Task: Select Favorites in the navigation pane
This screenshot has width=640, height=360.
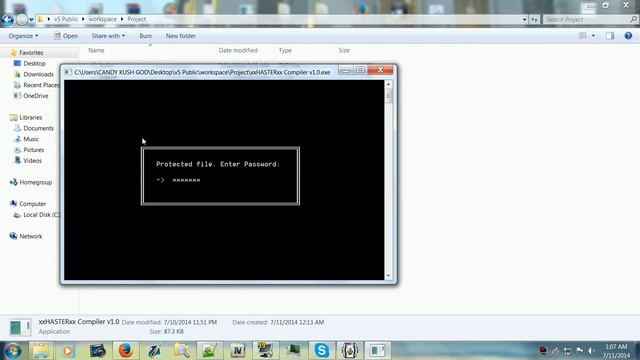Action: coord(27,53)
